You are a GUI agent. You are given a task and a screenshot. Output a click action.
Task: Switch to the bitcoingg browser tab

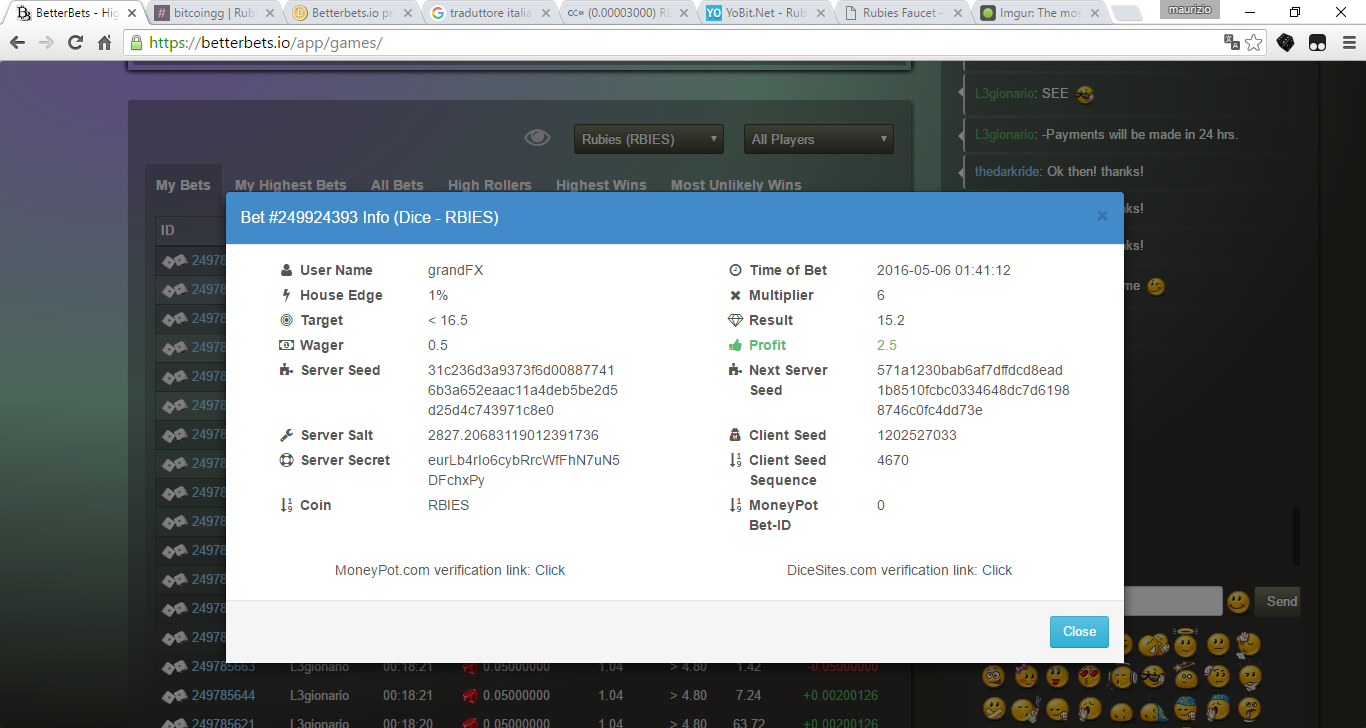[214, 14]
